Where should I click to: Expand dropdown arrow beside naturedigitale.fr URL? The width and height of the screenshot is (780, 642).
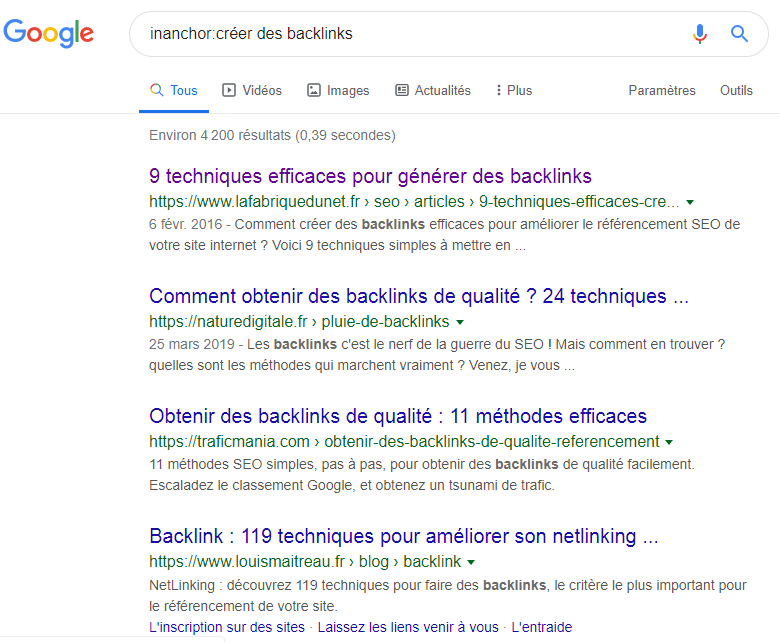(460, 322)
